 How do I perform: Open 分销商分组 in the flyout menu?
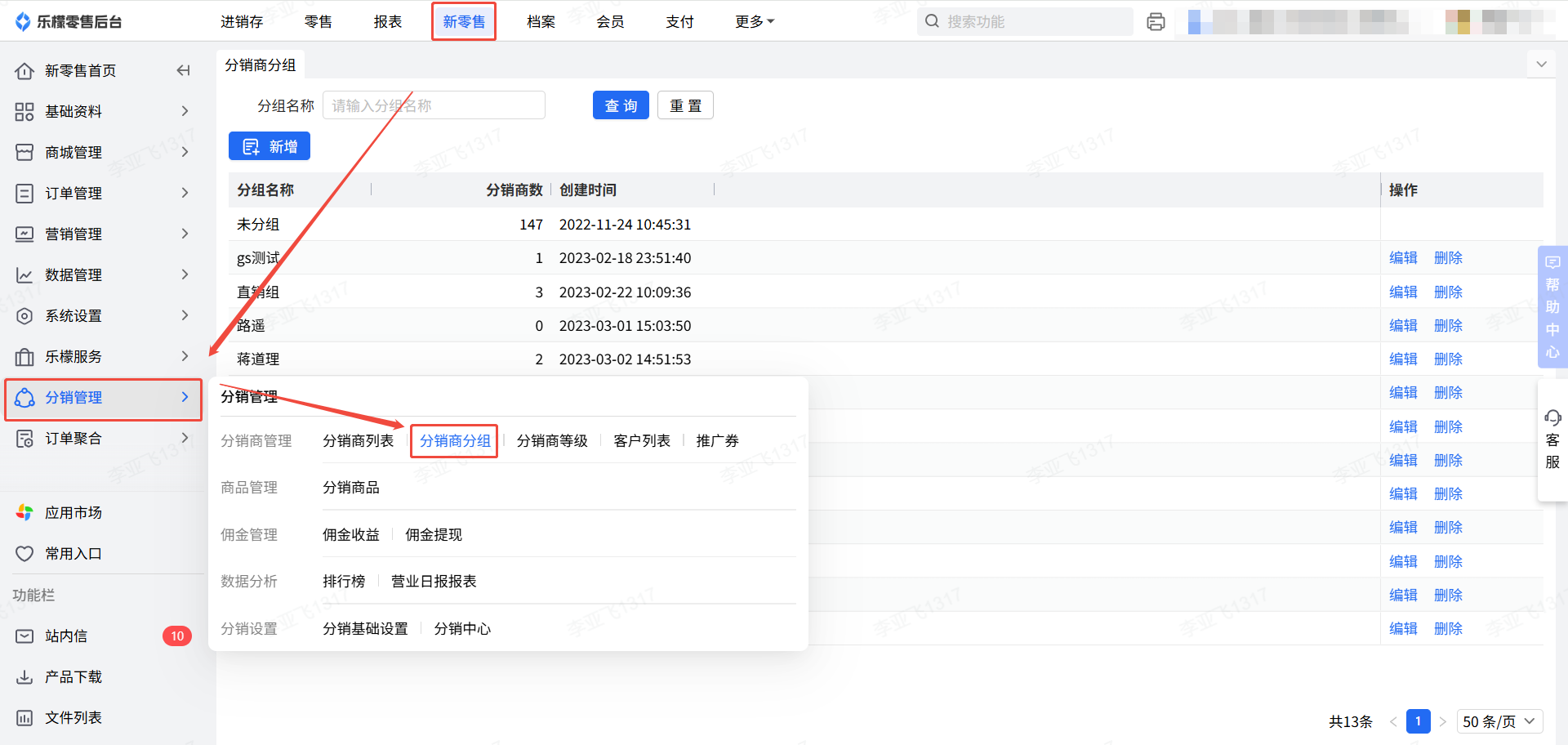pos(455,441)
